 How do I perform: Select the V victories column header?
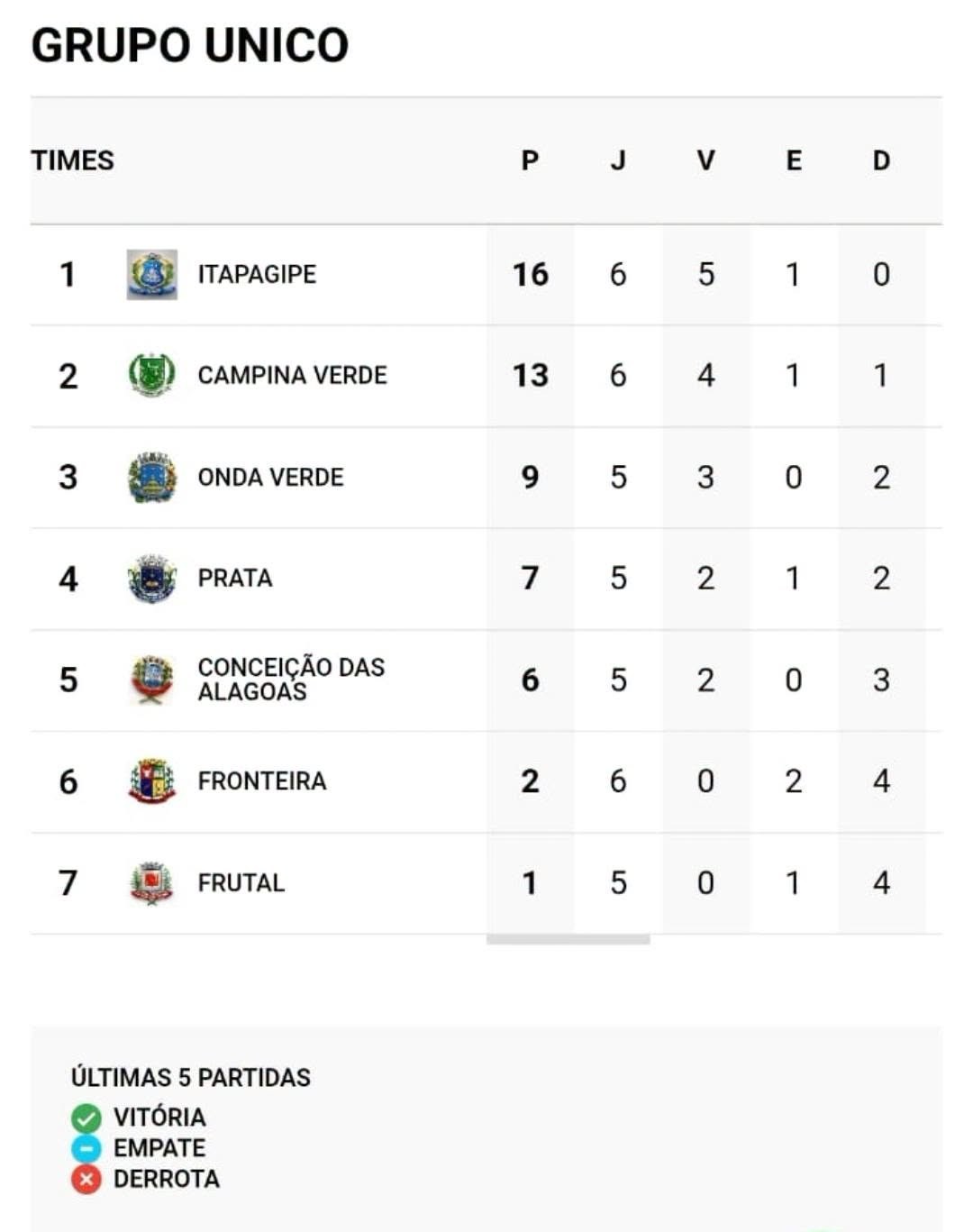click(705, 160)
